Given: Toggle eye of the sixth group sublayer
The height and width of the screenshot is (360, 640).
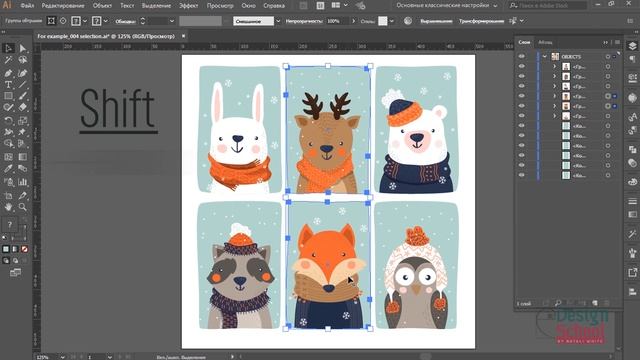Looking at the screenshot, I should (x=522, y=116).
